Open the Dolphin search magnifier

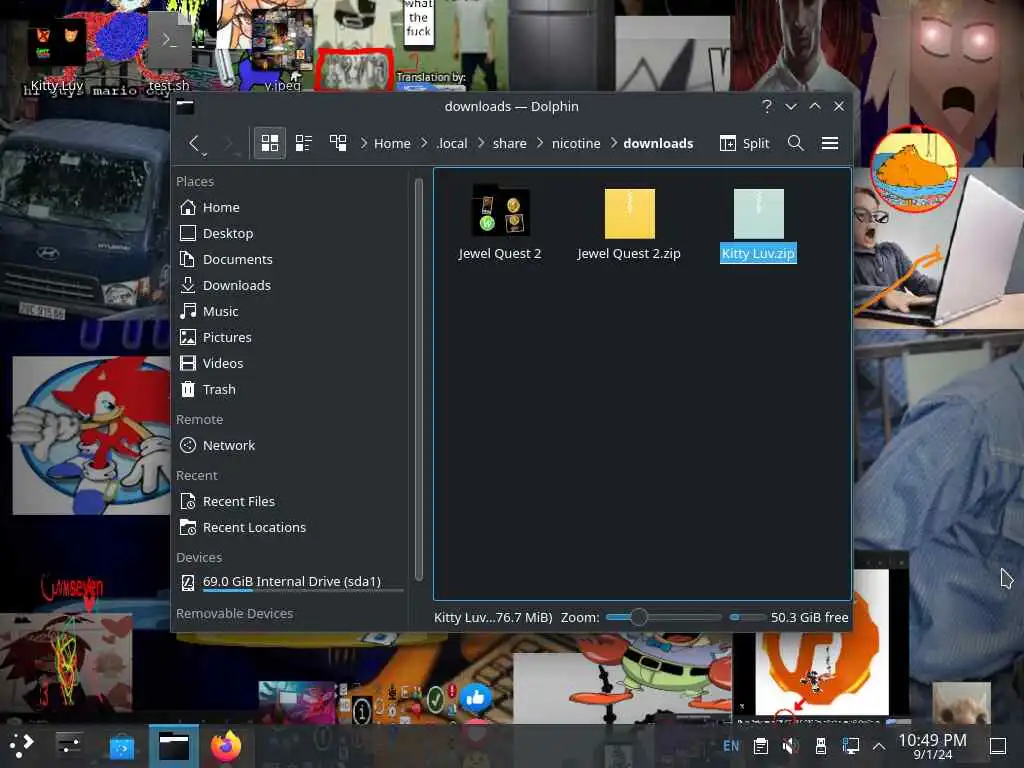795,143
